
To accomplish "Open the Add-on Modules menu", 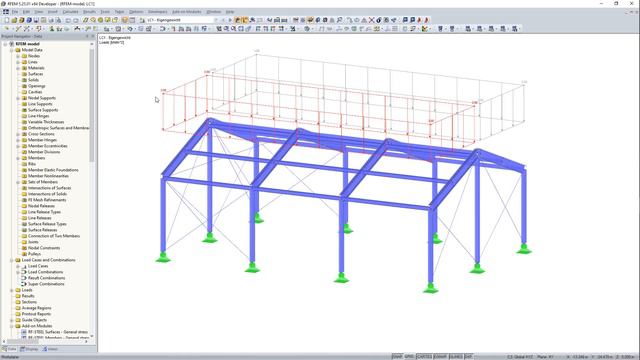I will click(x=187, y=12).
